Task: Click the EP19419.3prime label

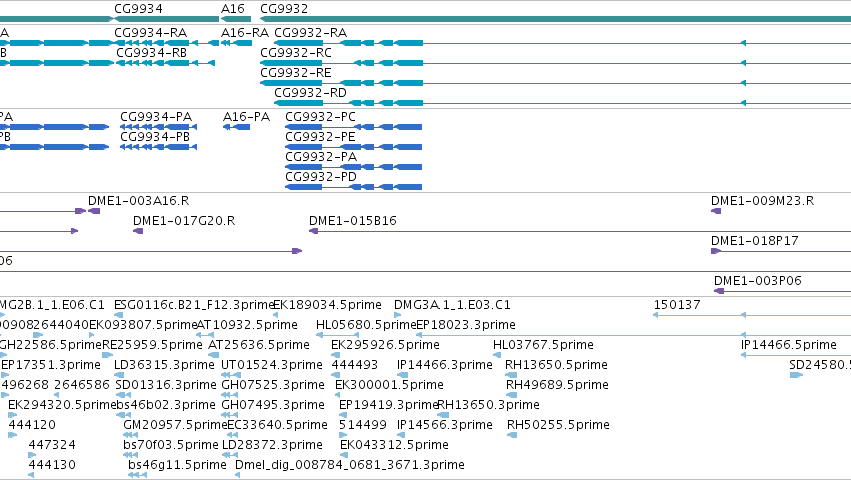Action: pos(388,405)
